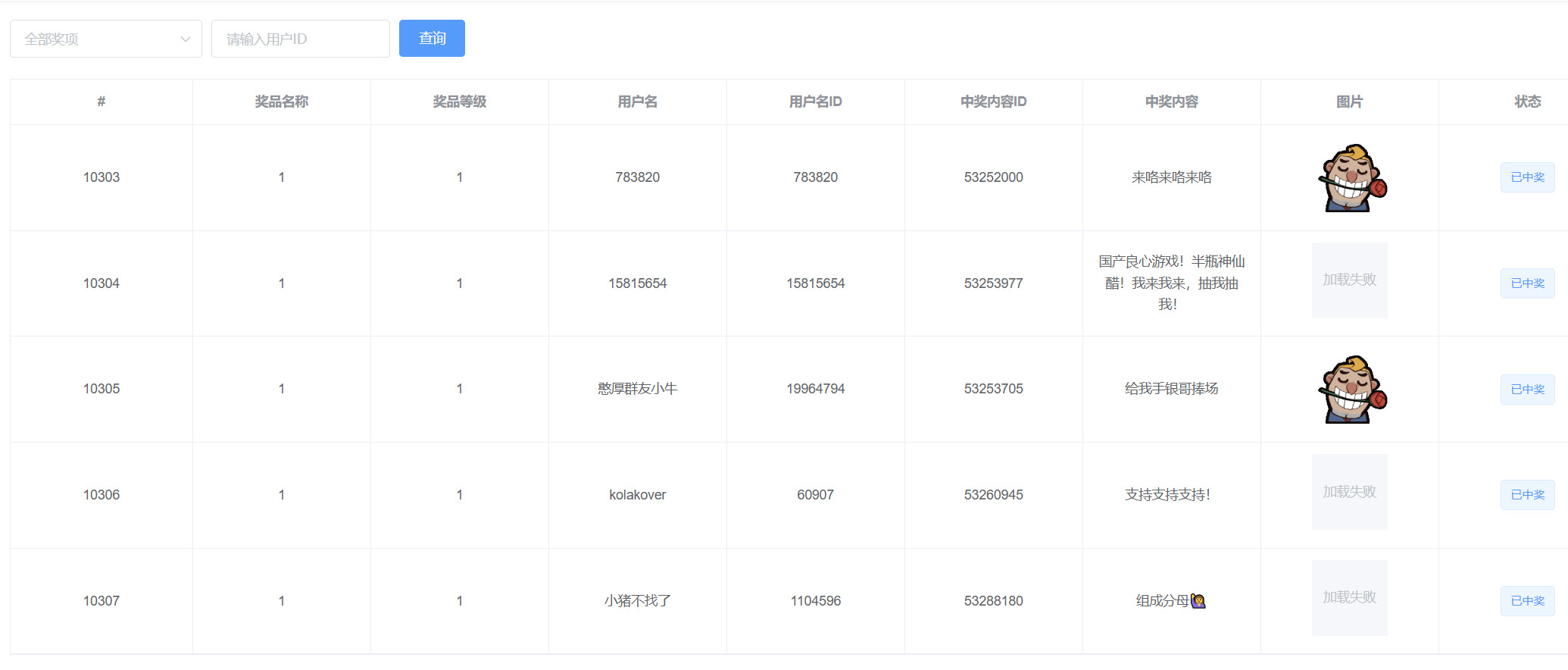
Task: Click the 已中奖 status tag in row 10305
Action: [1528, 389]
